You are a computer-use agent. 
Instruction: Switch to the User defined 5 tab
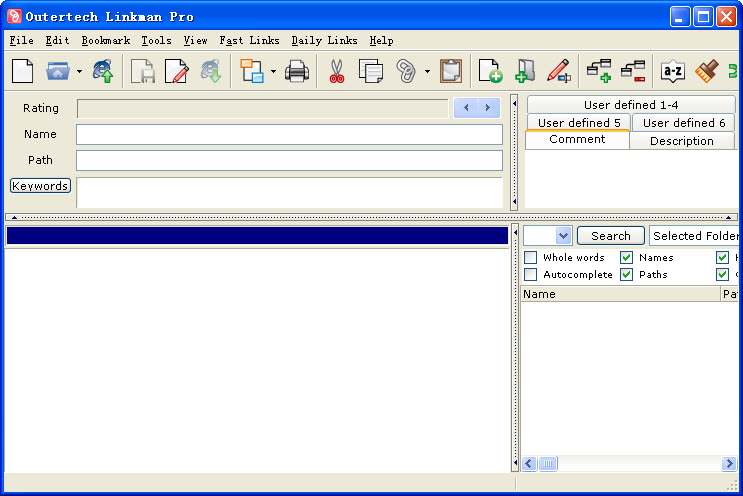(x=579, y=123)
